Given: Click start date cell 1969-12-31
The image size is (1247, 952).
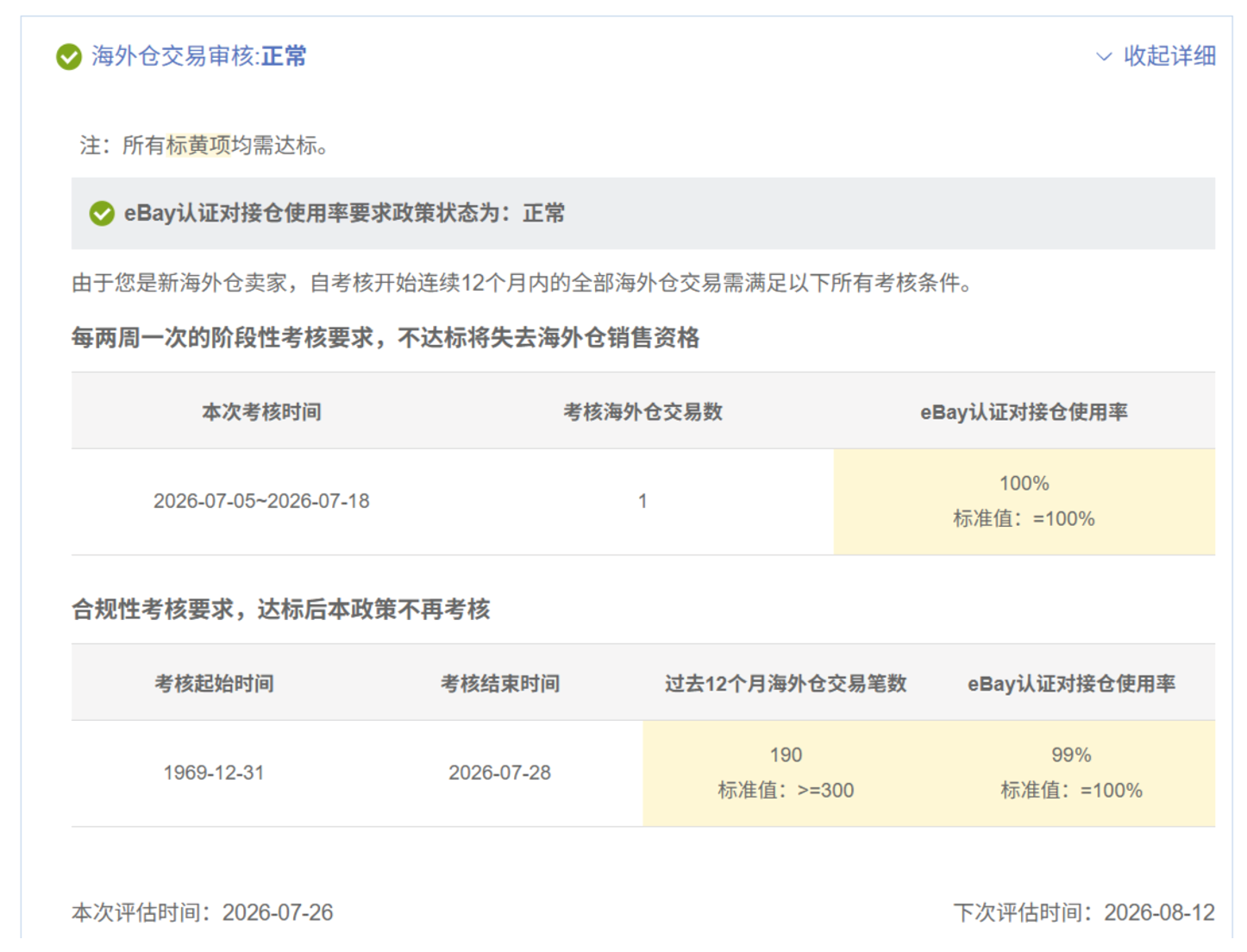Looking at the screenshot, I should pyautogui.click(x=214, y=773).
